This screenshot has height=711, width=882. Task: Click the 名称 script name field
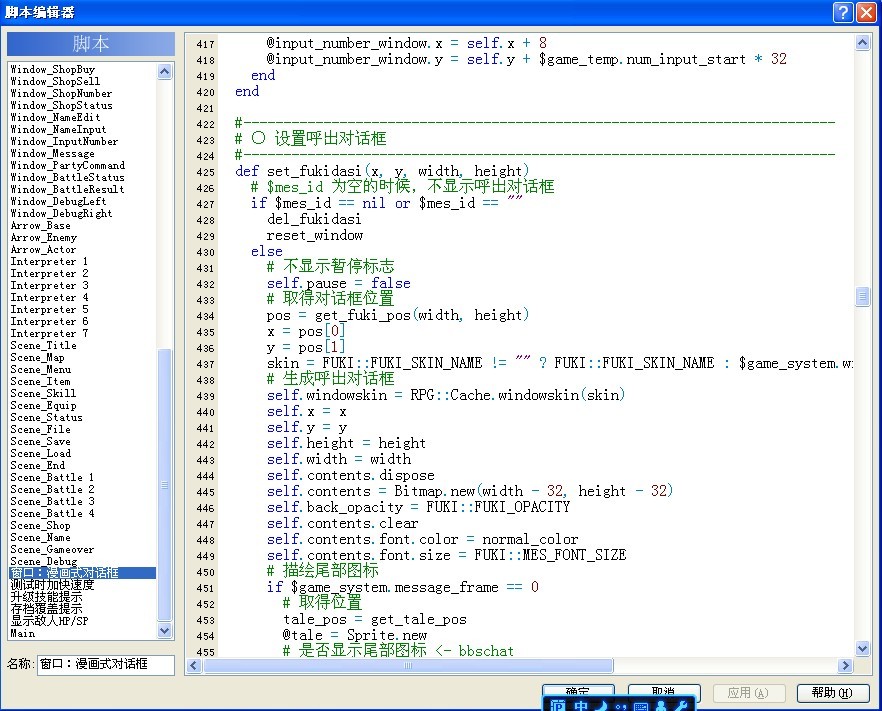click(106, 664)
